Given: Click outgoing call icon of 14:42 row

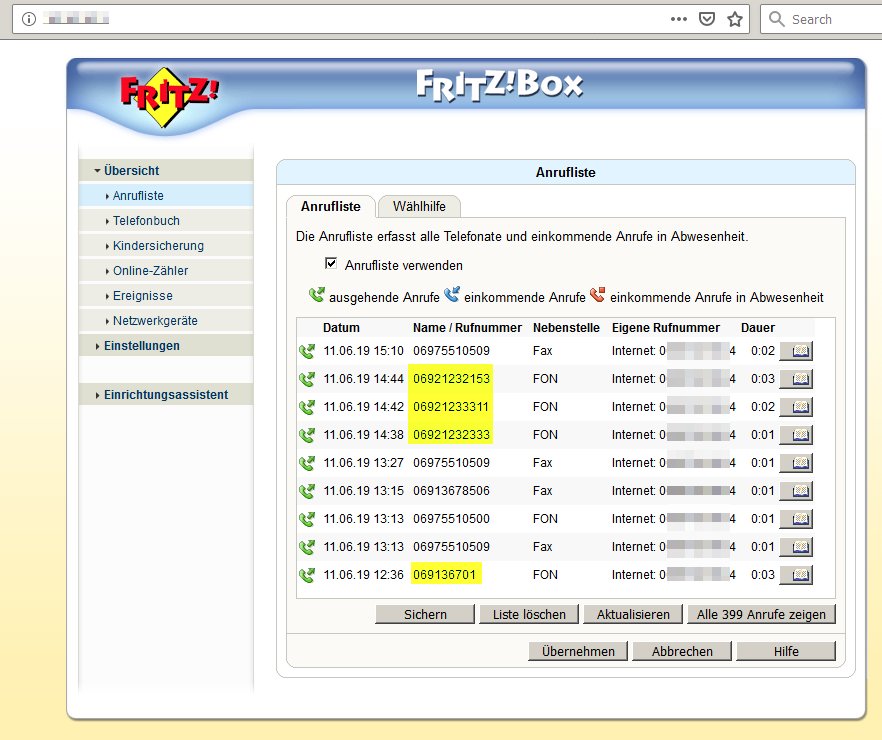Looking at the screenshot, I should pos(307,408).
